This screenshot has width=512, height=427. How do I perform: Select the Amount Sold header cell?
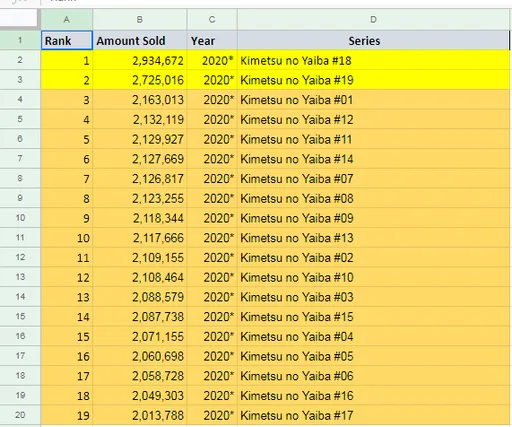pyautogui.click(x=140, y=41)
